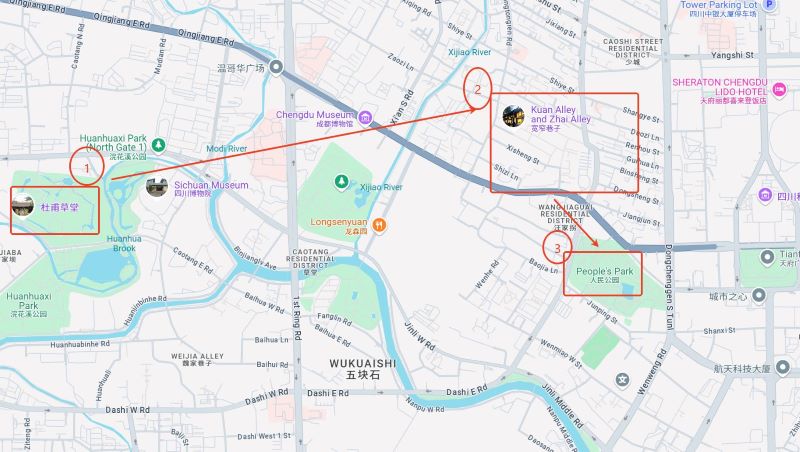The image size is (800, 452).
Task: Click the red circled number 1 marker
Action: (x=87, y=166)
